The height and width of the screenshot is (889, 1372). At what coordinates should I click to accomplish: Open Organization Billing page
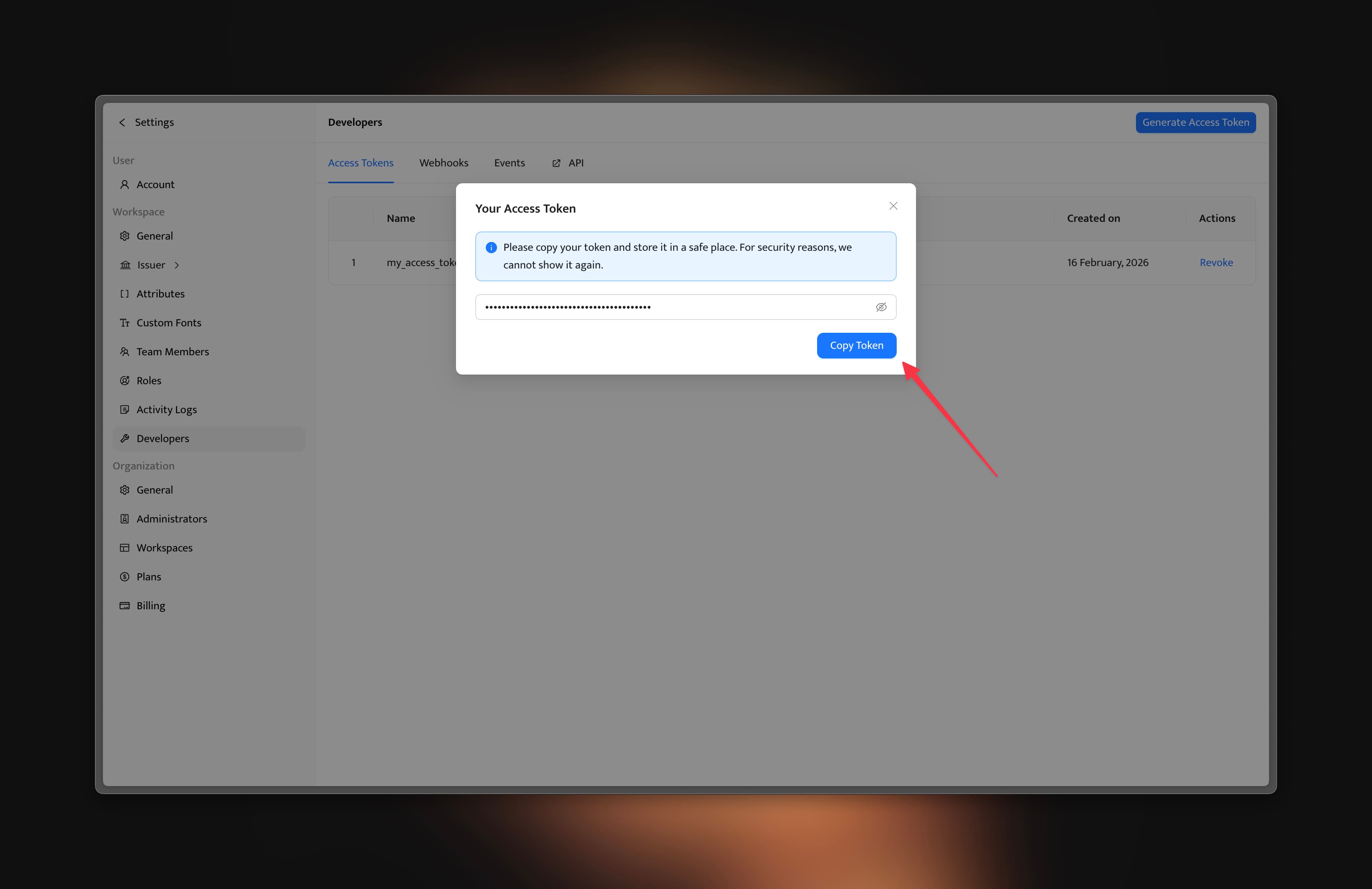(150, 606)
